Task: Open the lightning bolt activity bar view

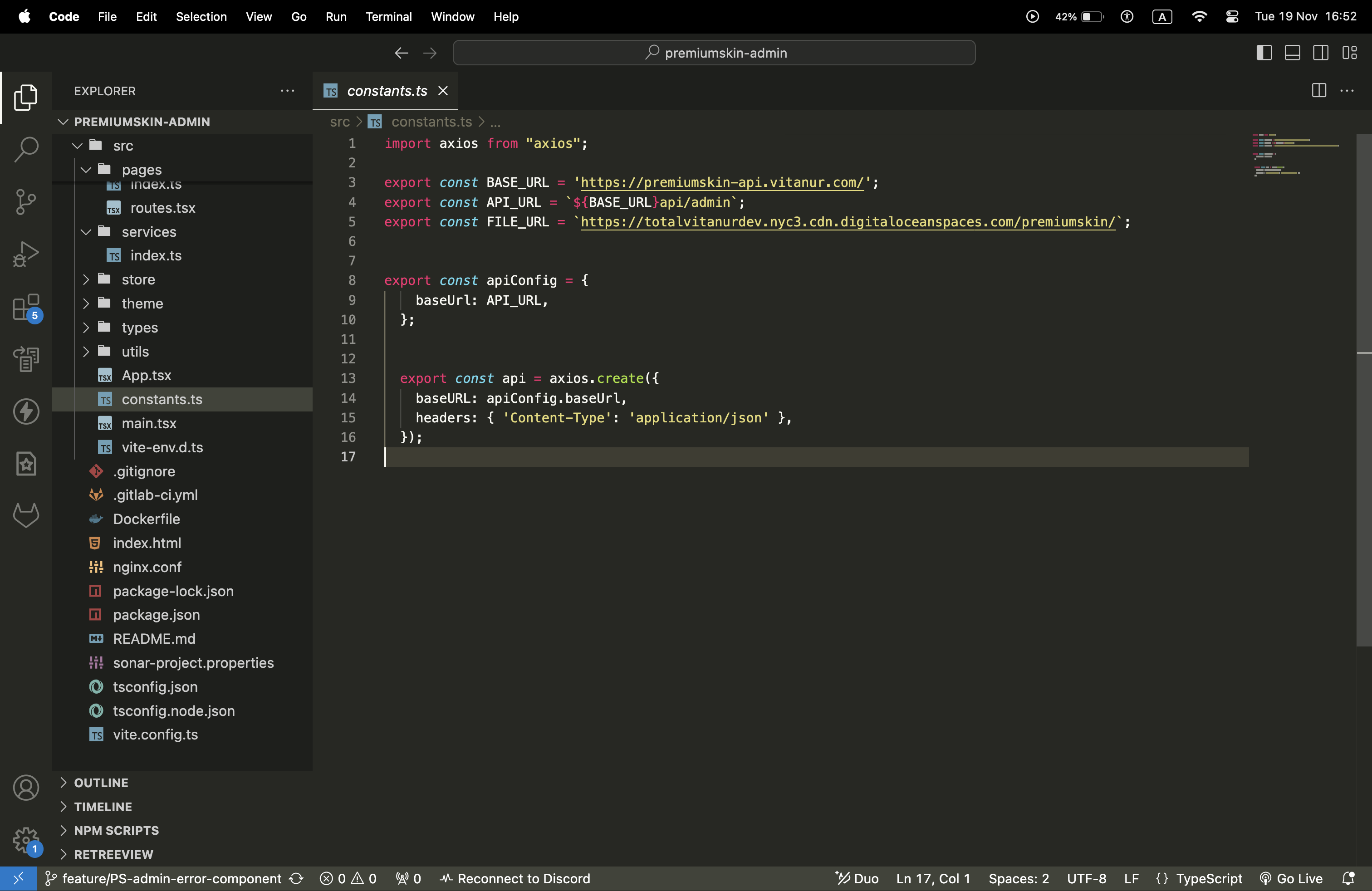Action: [26, 411]
